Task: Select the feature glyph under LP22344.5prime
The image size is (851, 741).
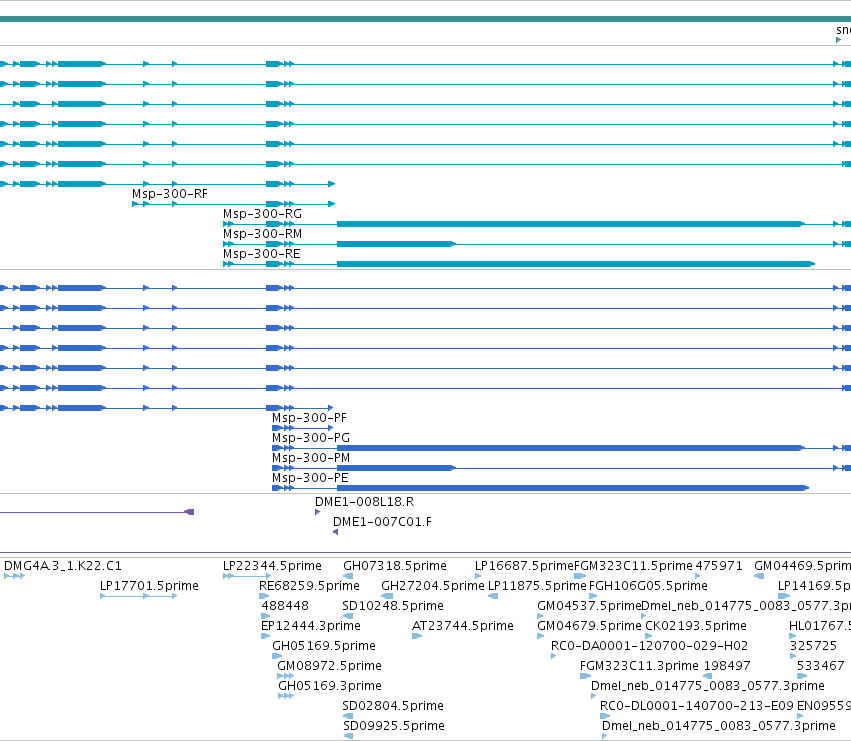Action: click(247, 576)
